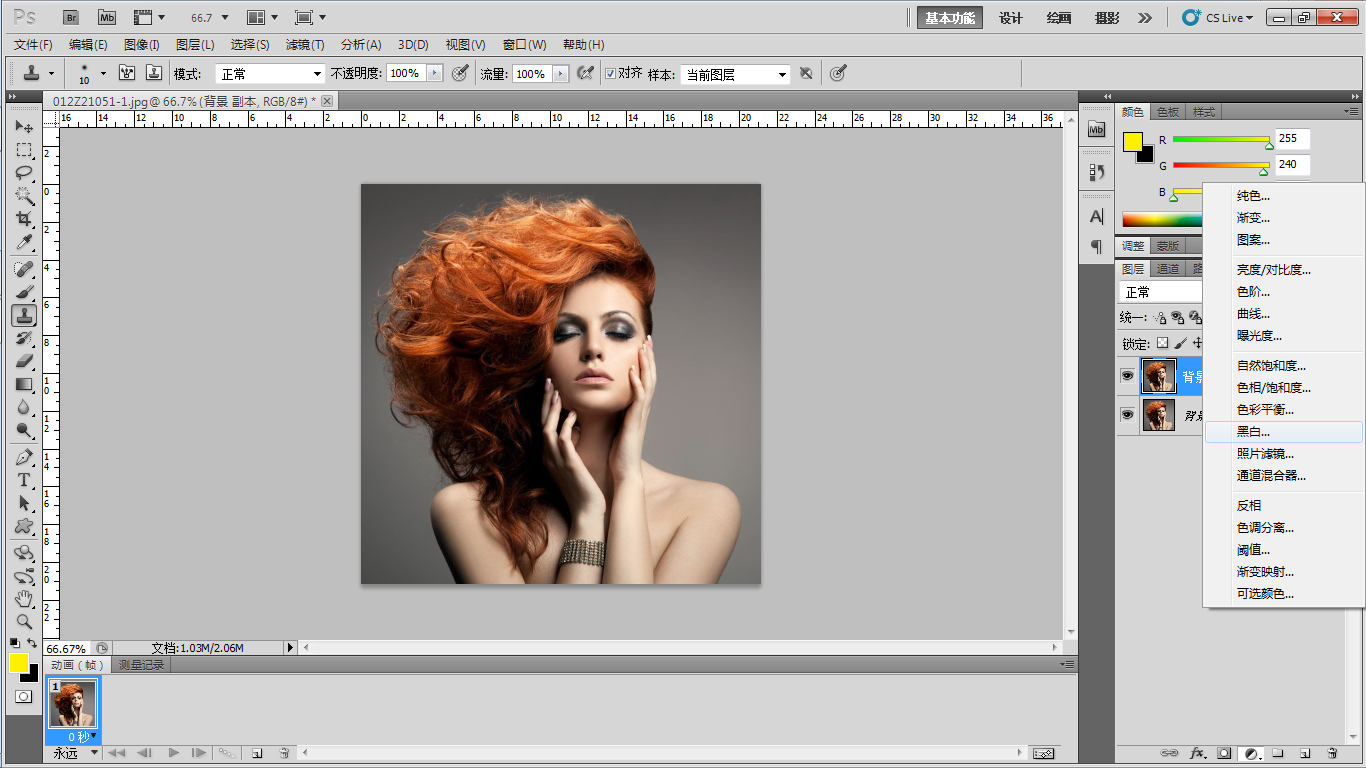Pick the Eyedropper tool

click(24, 243)
